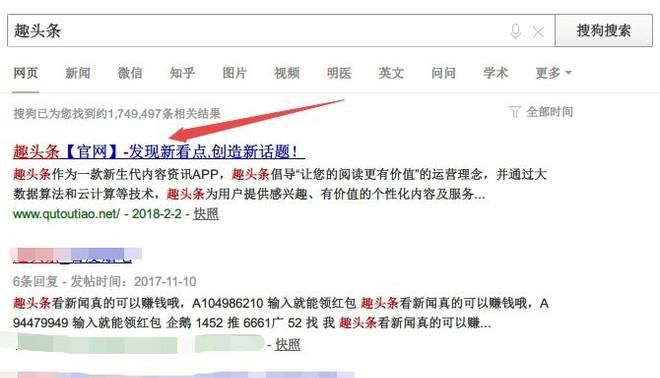The height and width of the screenshot is (378, 660).
Task: Open the 问问 tab
Action: pos(443,73)
